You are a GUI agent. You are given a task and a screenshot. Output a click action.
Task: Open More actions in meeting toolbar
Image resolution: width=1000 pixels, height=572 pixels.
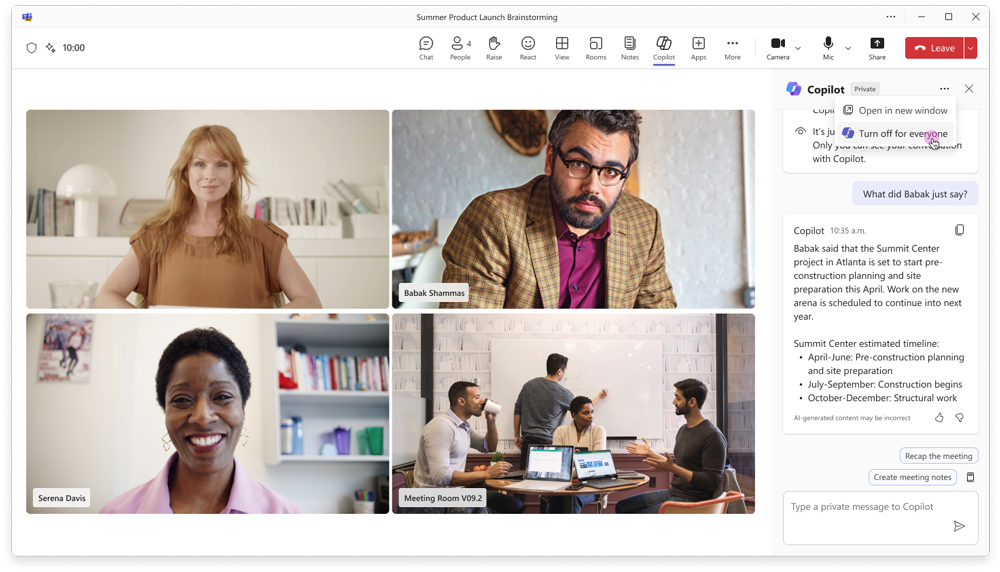coord(732,48)
